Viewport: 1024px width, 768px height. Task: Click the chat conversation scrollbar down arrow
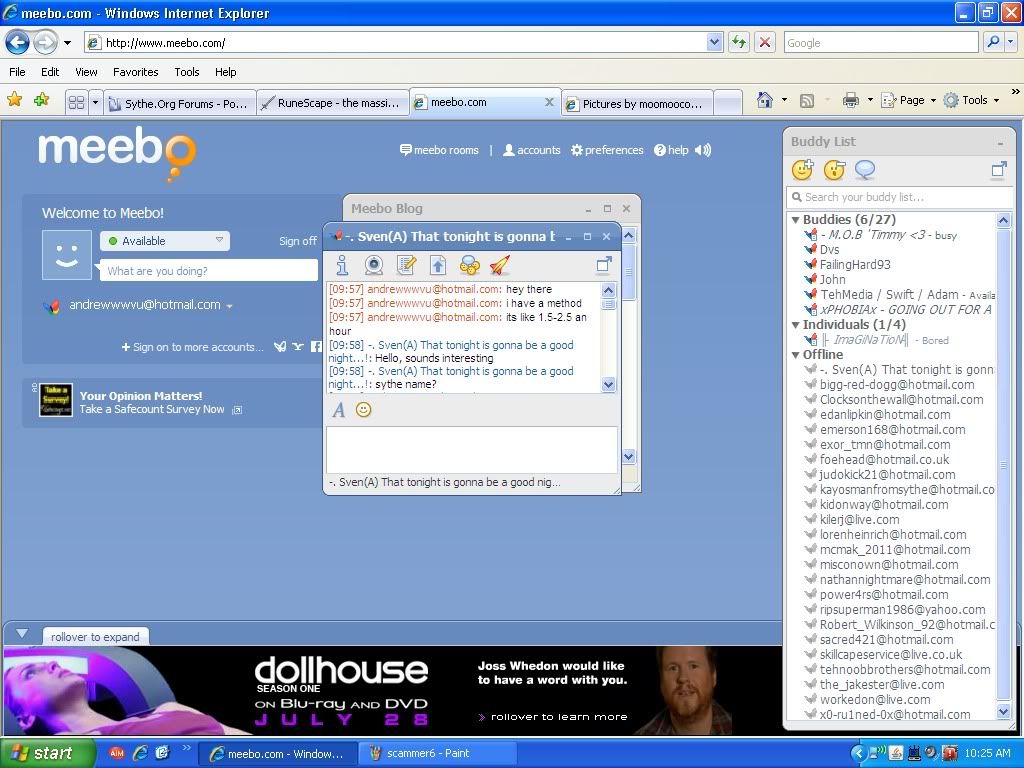pos(608,385)
